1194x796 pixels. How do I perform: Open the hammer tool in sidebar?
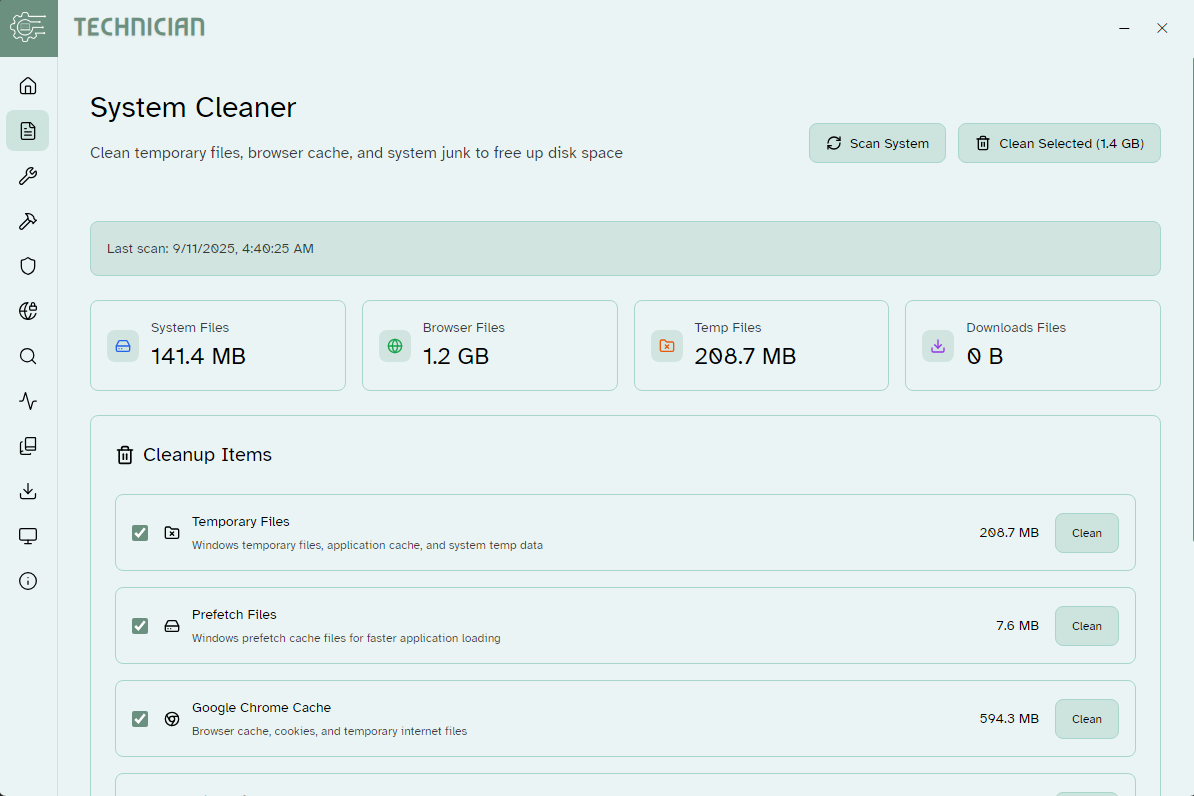(x=28, y=221)
